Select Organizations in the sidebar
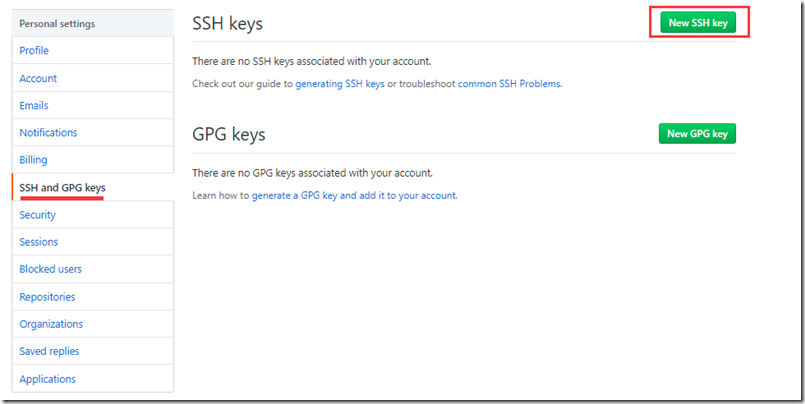The image size is (805, 404). [51, 324]
